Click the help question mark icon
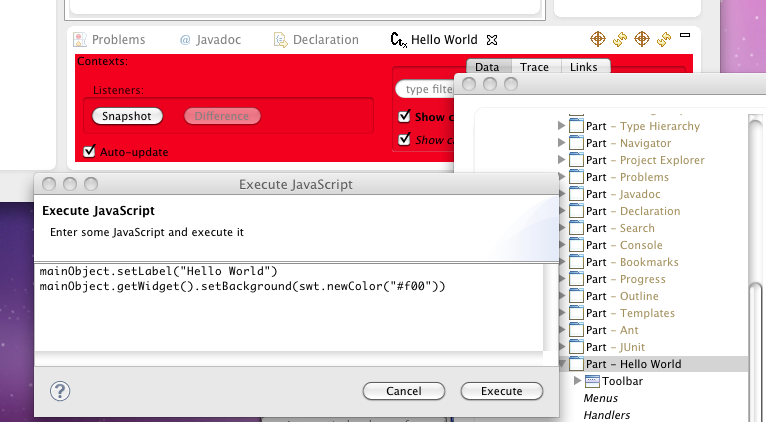 60,391
